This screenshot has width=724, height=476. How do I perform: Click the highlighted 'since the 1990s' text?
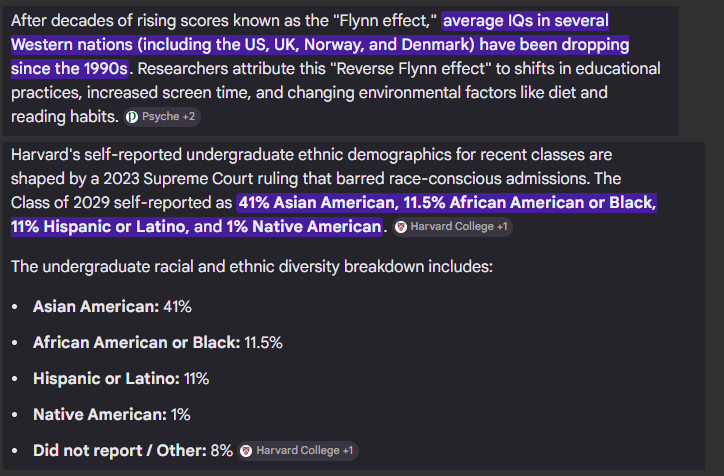tap(69, 69)
